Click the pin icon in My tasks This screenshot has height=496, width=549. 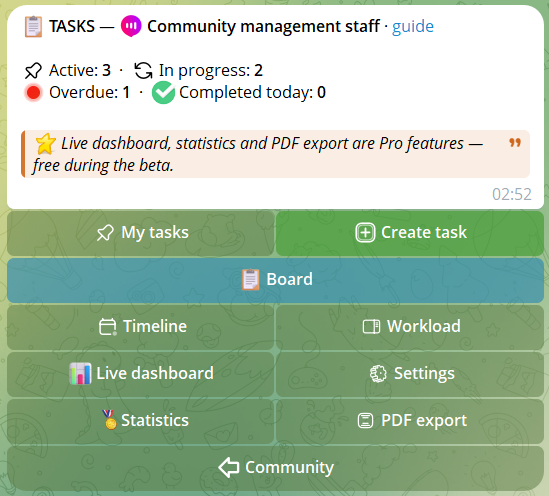click(x=105, y=233)
